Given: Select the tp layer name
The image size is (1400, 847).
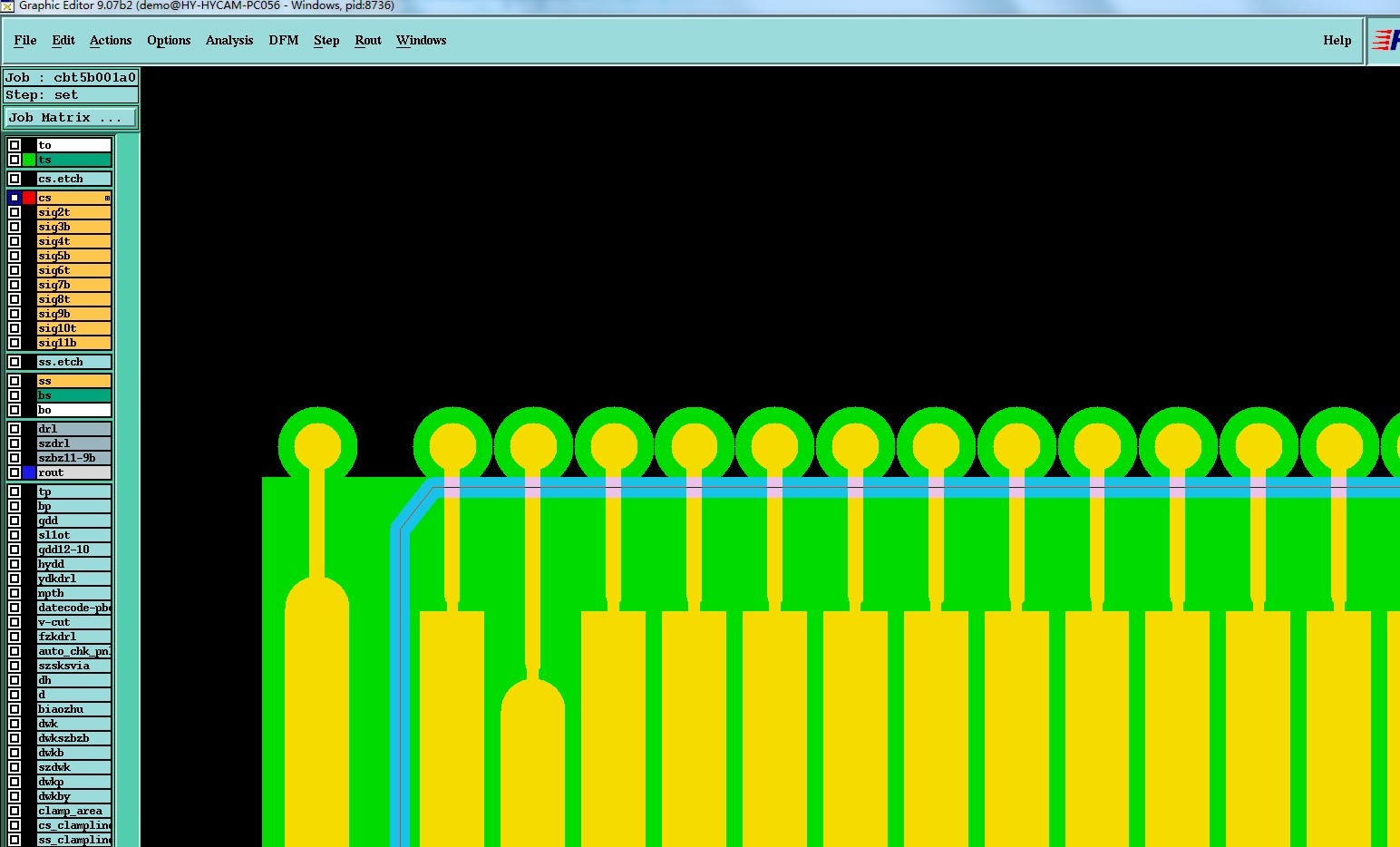Looking at the screenshot, I should point(74,492).
